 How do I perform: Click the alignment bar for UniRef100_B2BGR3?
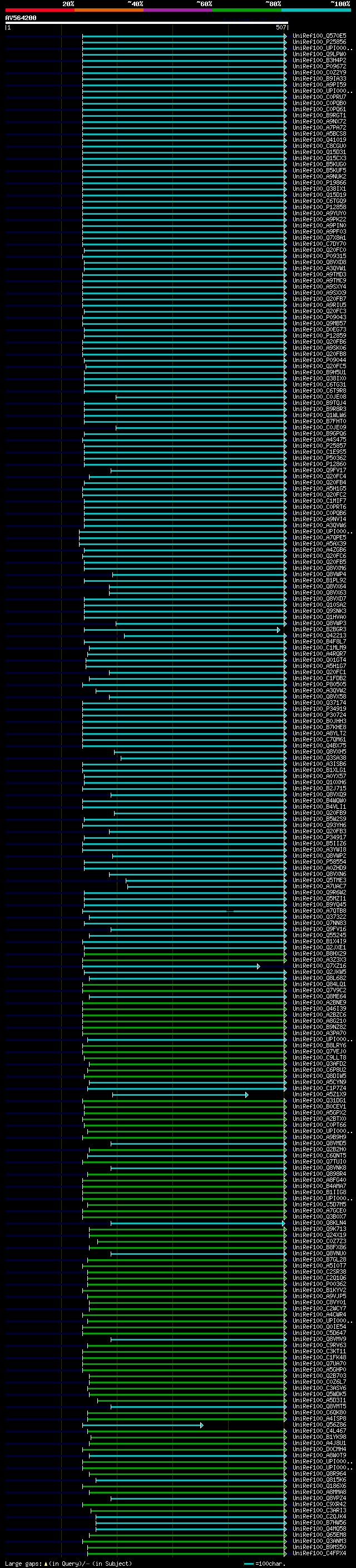182,630
